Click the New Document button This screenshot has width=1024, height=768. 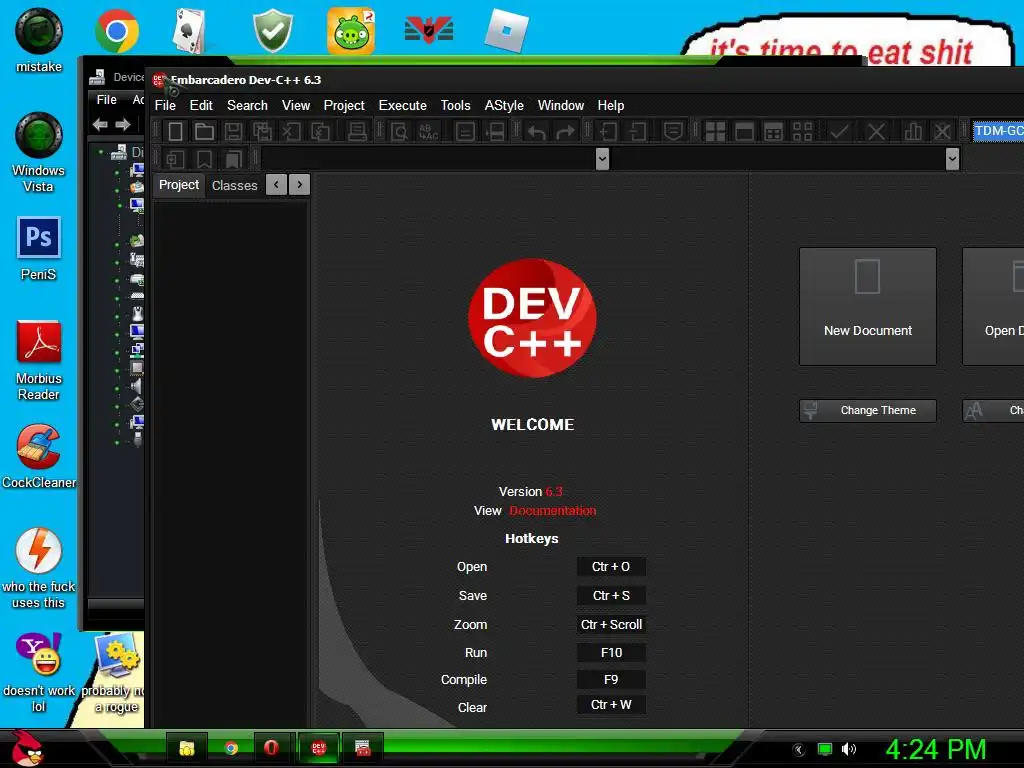[x=868, y=306]
